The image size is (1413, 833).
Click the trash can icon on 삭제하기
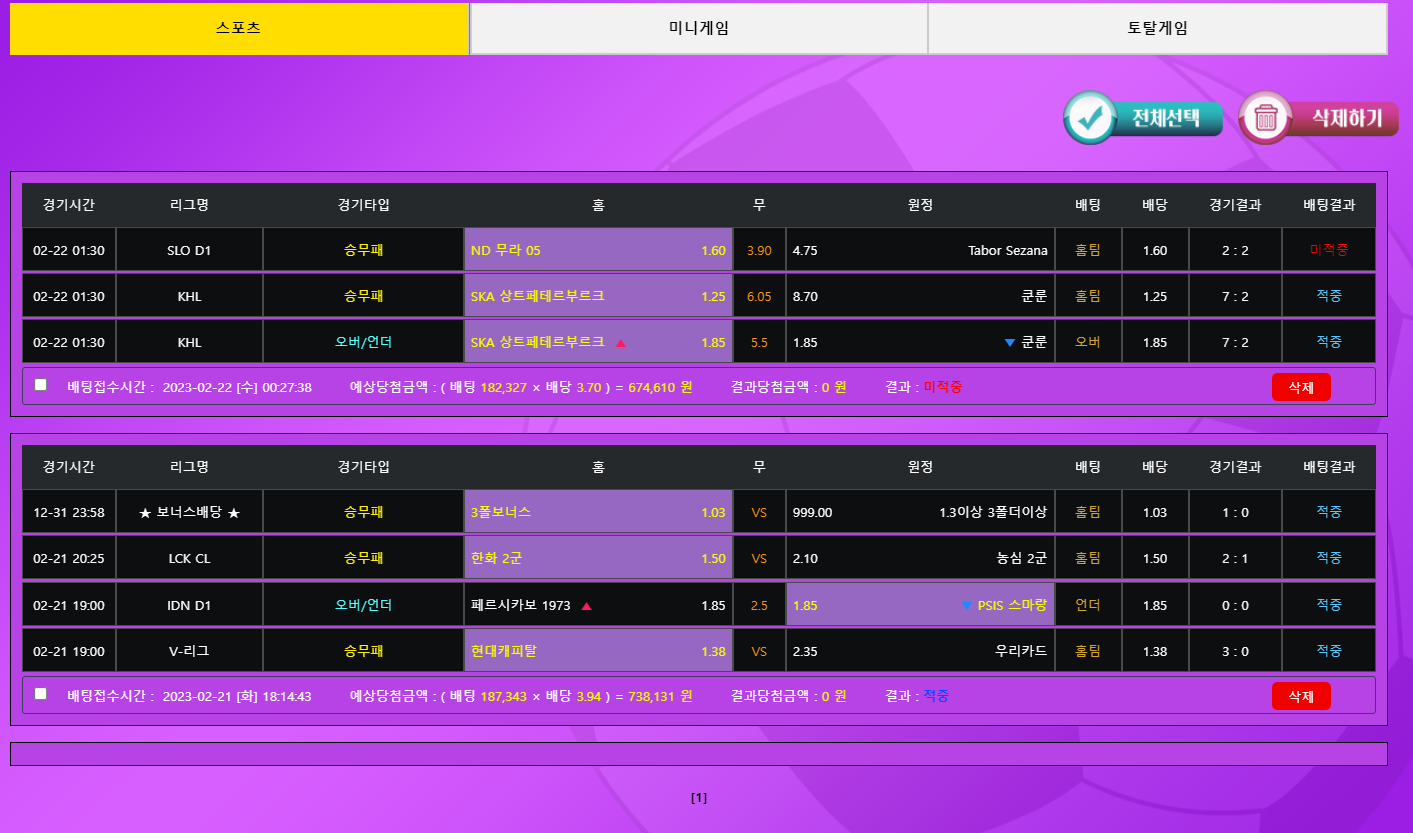1266,119
